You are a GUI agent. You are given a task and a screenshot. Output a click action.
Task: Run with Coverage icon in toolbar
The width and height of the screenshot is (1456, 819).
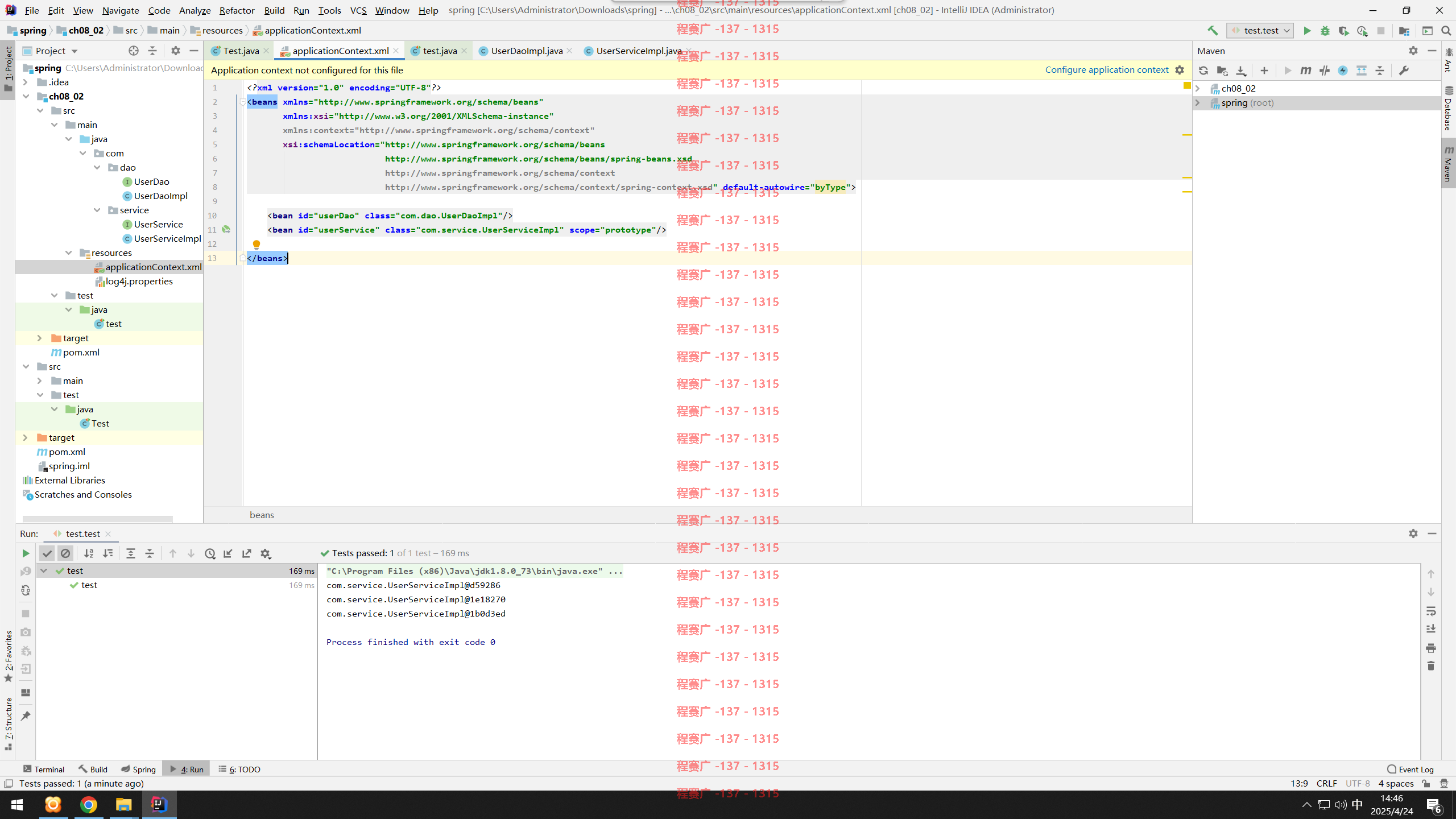click(x=1343, y=31)
